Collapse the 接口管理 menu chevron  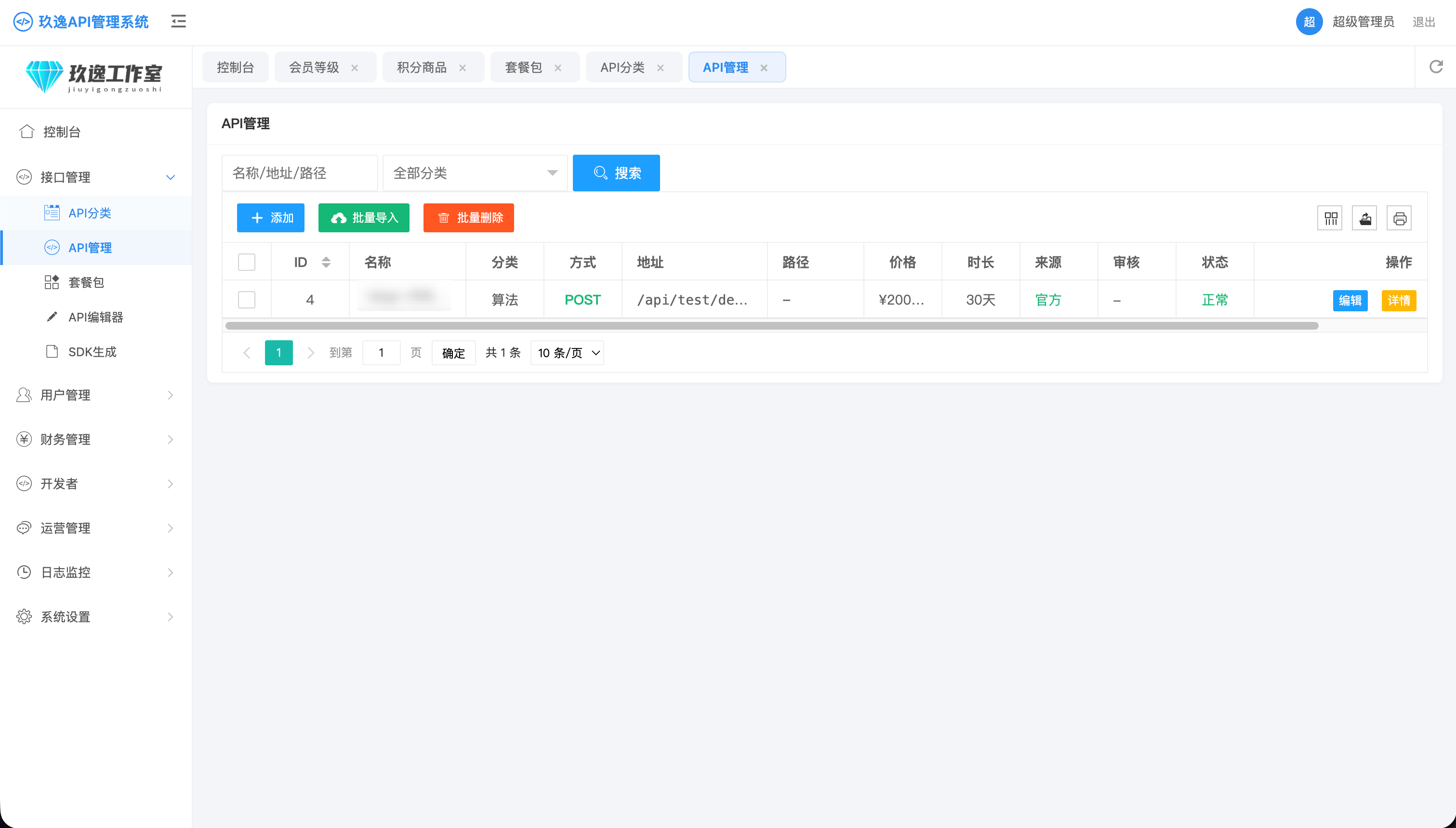pos(170,177)
